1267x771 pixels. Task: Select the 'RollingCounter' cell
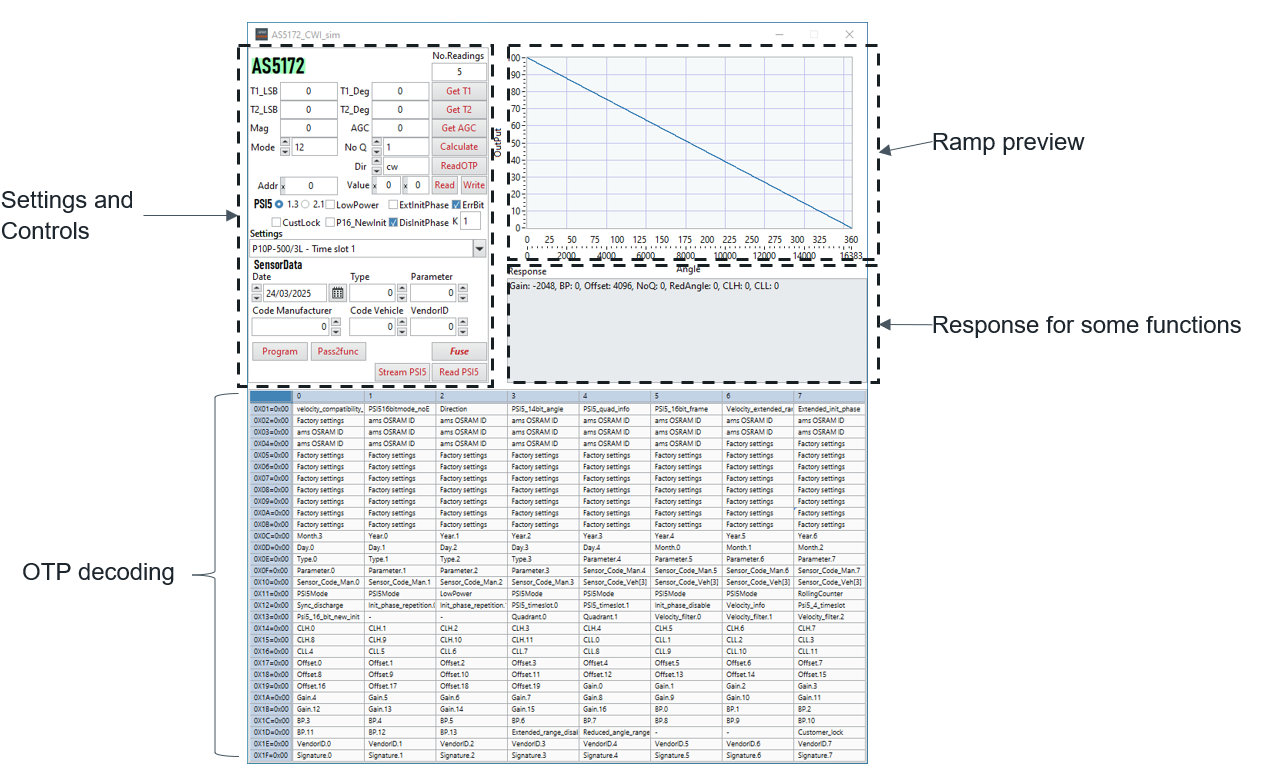(x=830, y=594)
